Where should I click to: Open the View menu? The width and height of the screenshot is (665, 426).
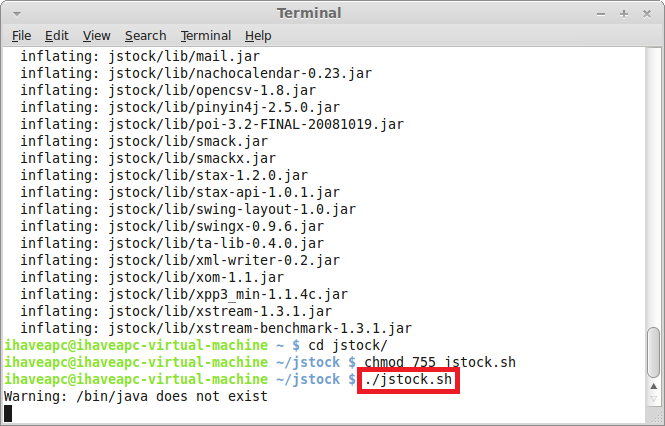point(96,36)
